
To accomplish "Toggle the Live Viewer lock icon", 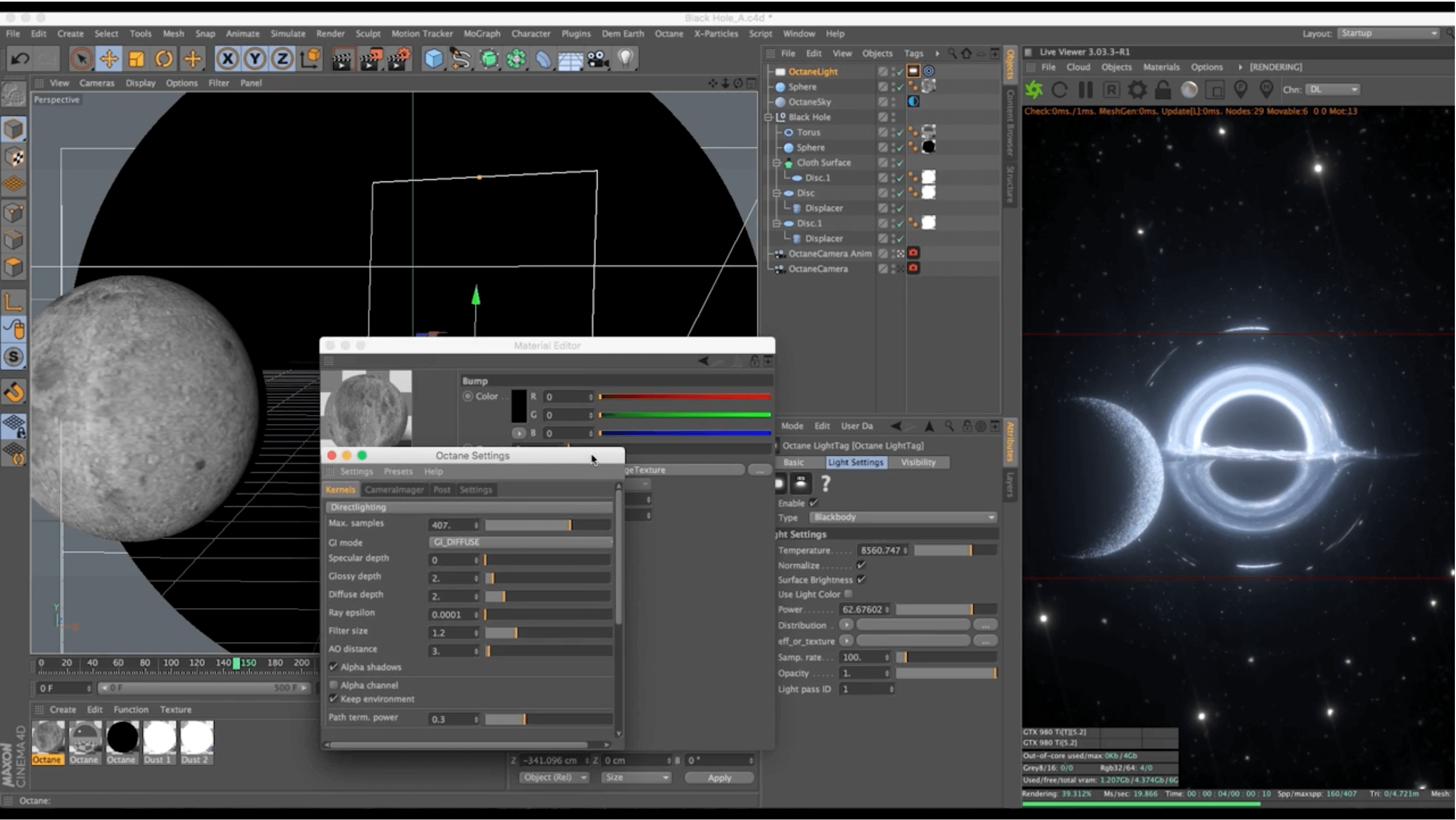I will pos(1163,90).
